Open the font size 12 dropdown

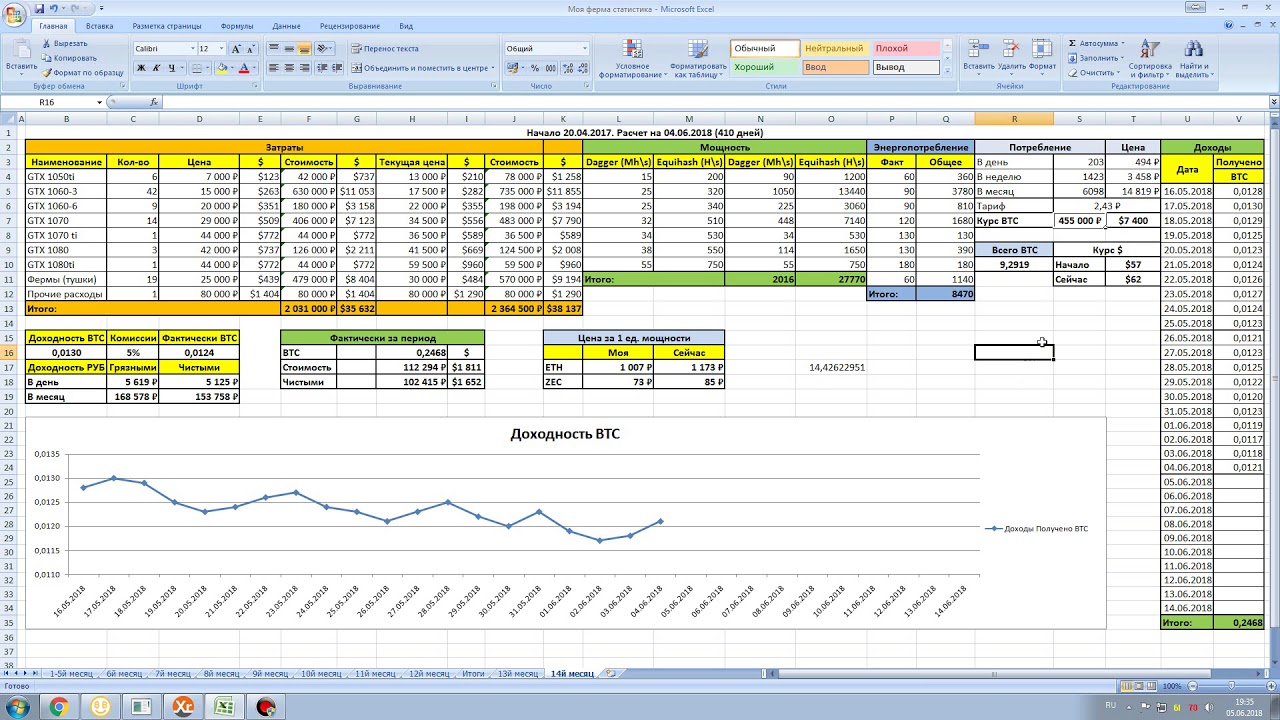point(221,48)
